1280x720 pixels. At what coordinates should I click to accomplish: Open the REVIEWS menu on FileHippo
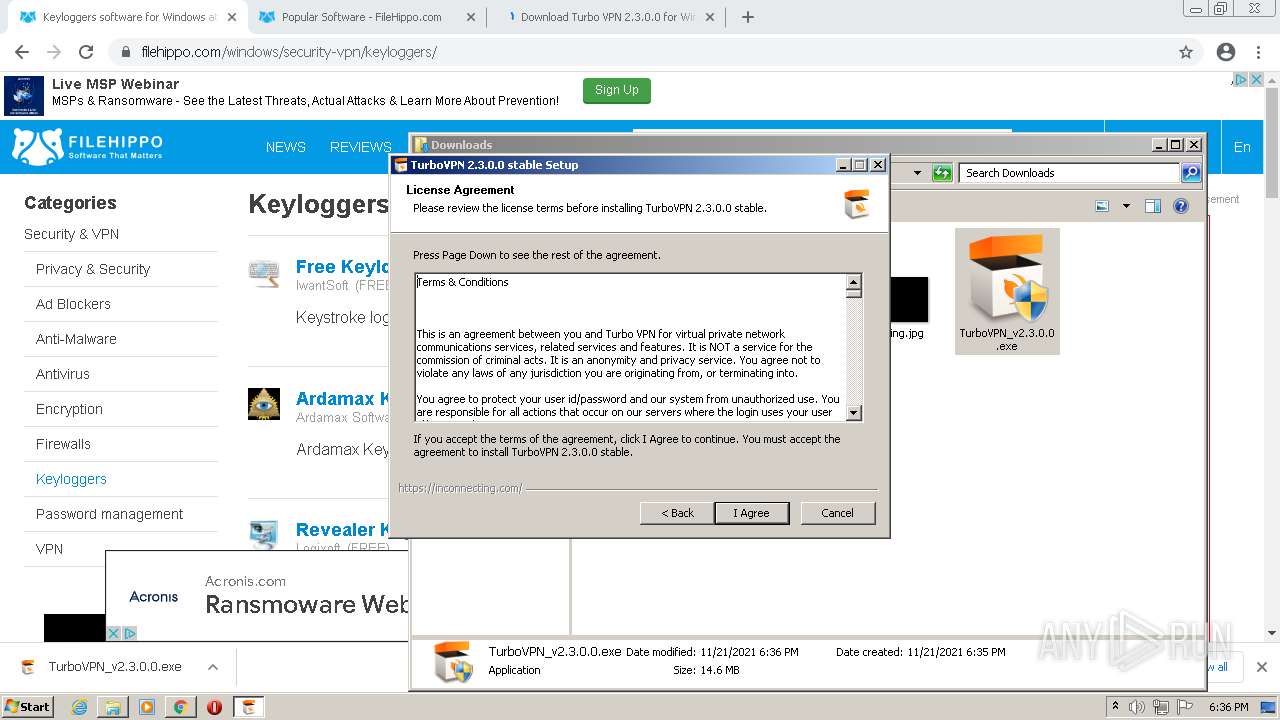tap(361, 147)
